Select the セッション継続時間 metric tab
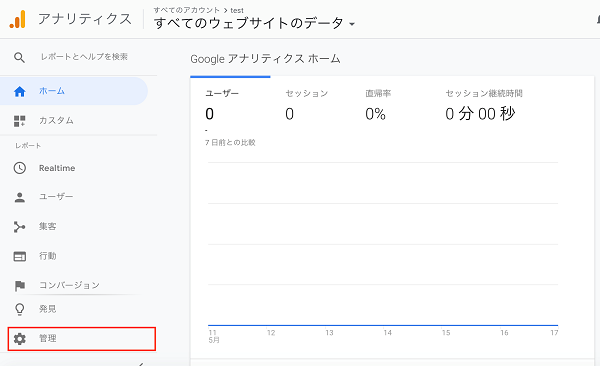 484,106
